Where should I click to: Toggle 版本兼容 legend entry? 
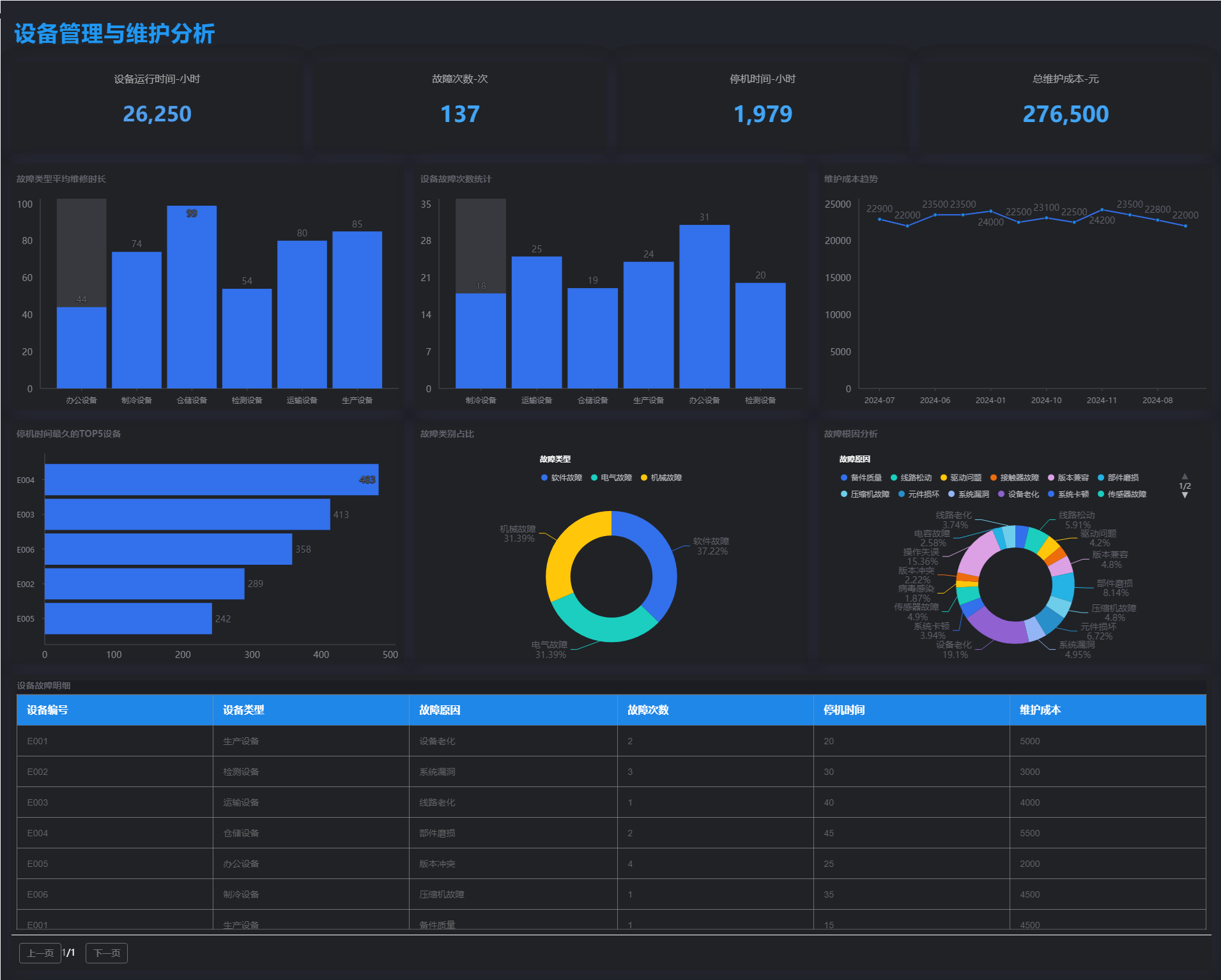click(x=1068, y=478)
